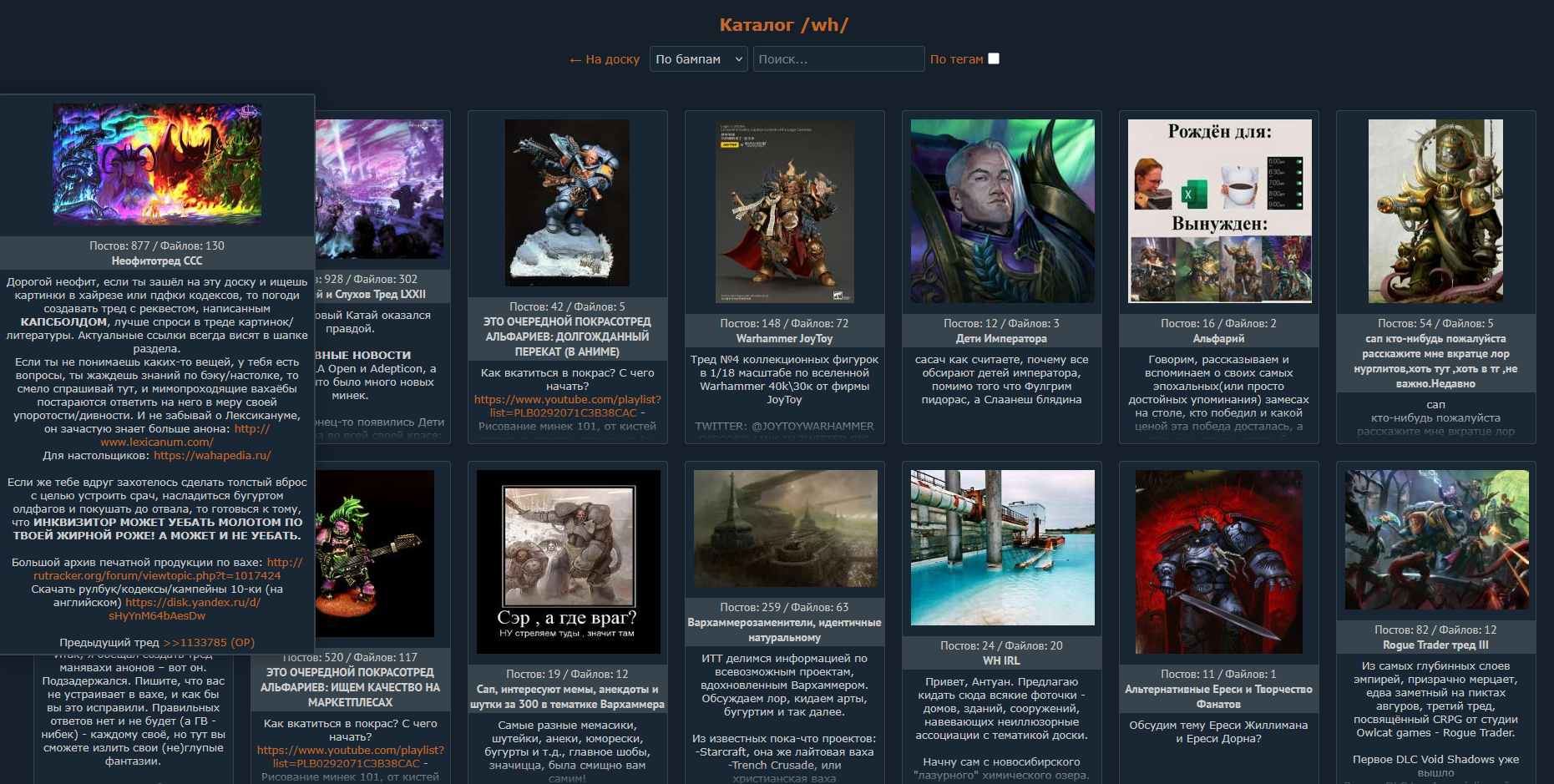Open the red background Space Marine thumbnail
The image size is (1554, 784).
coord(1219,562)
